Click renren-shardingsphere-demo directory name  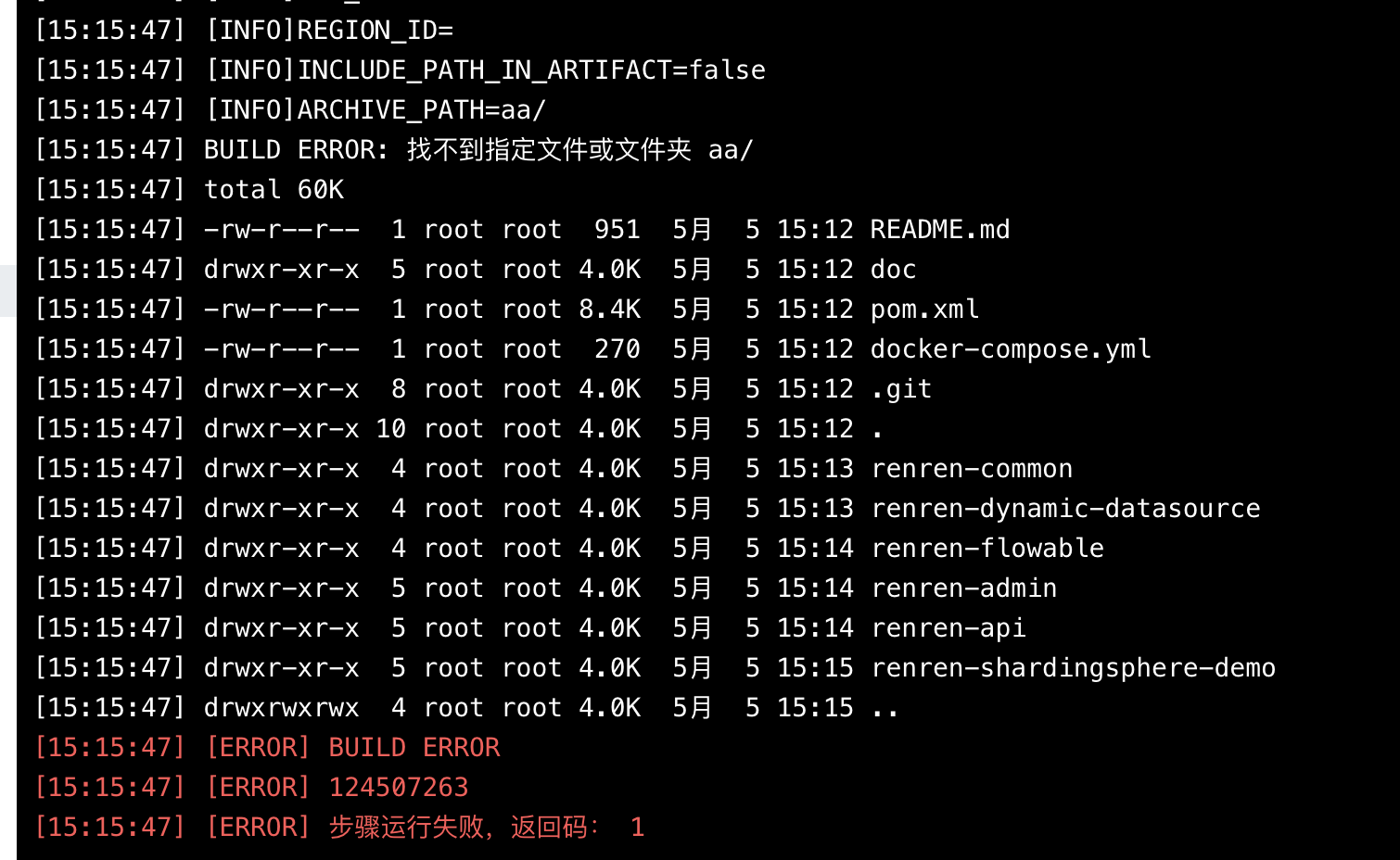1074,667
